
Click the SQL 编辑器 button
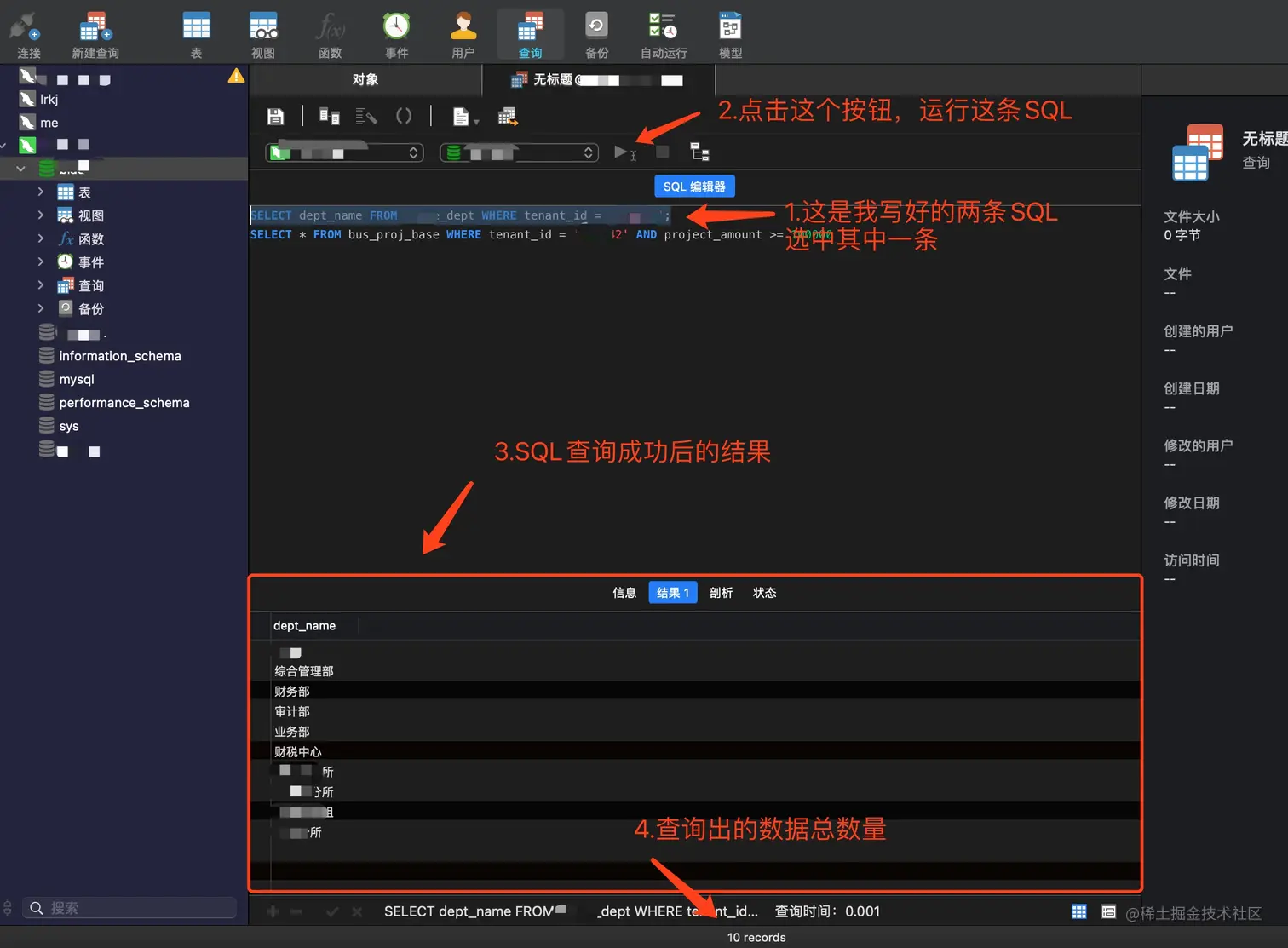click(x=694, y=187)
